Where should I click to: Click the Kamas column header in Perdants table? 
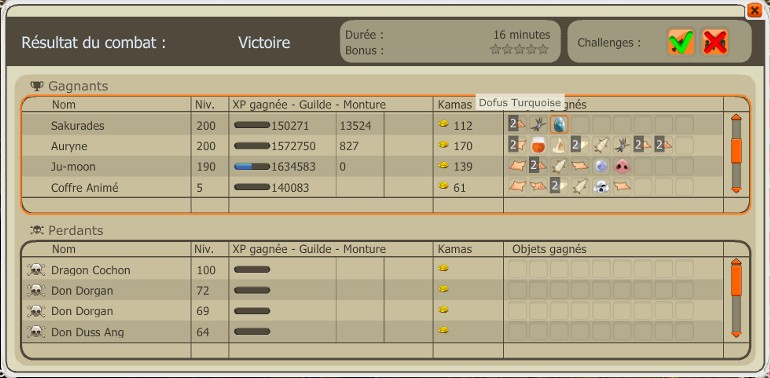455,249
